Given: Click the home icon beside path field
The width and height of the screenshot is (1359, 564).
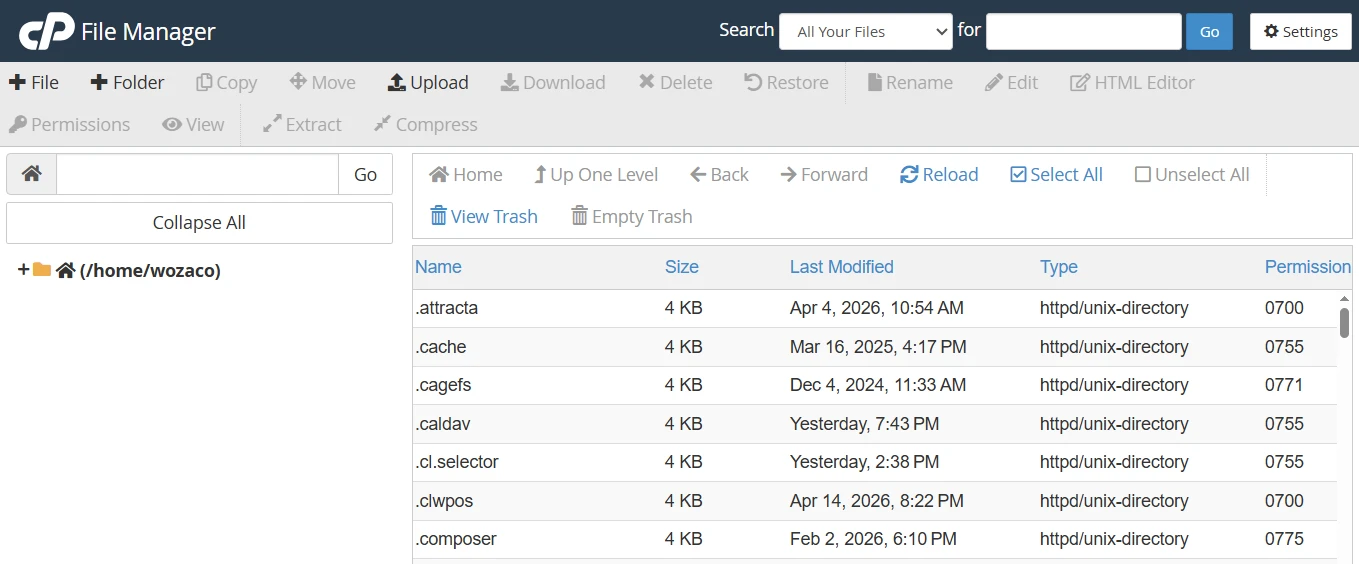Looking at the screenshot, I should pos(32,174).
